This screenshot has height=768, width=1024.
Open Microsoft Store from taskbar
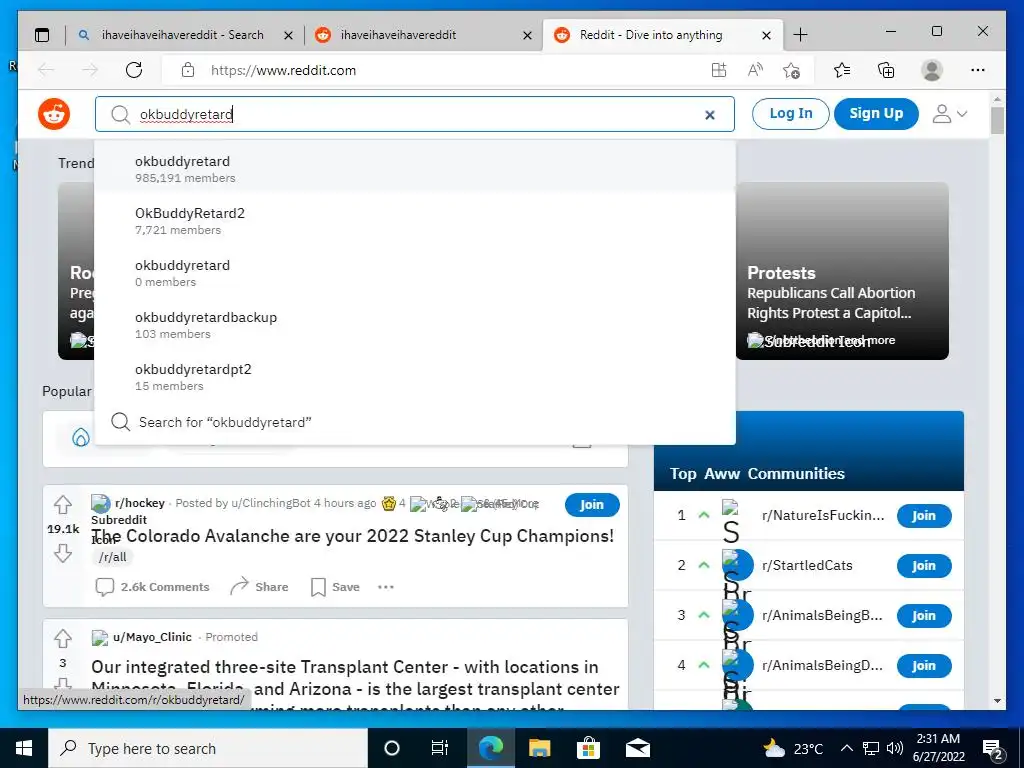588,748
